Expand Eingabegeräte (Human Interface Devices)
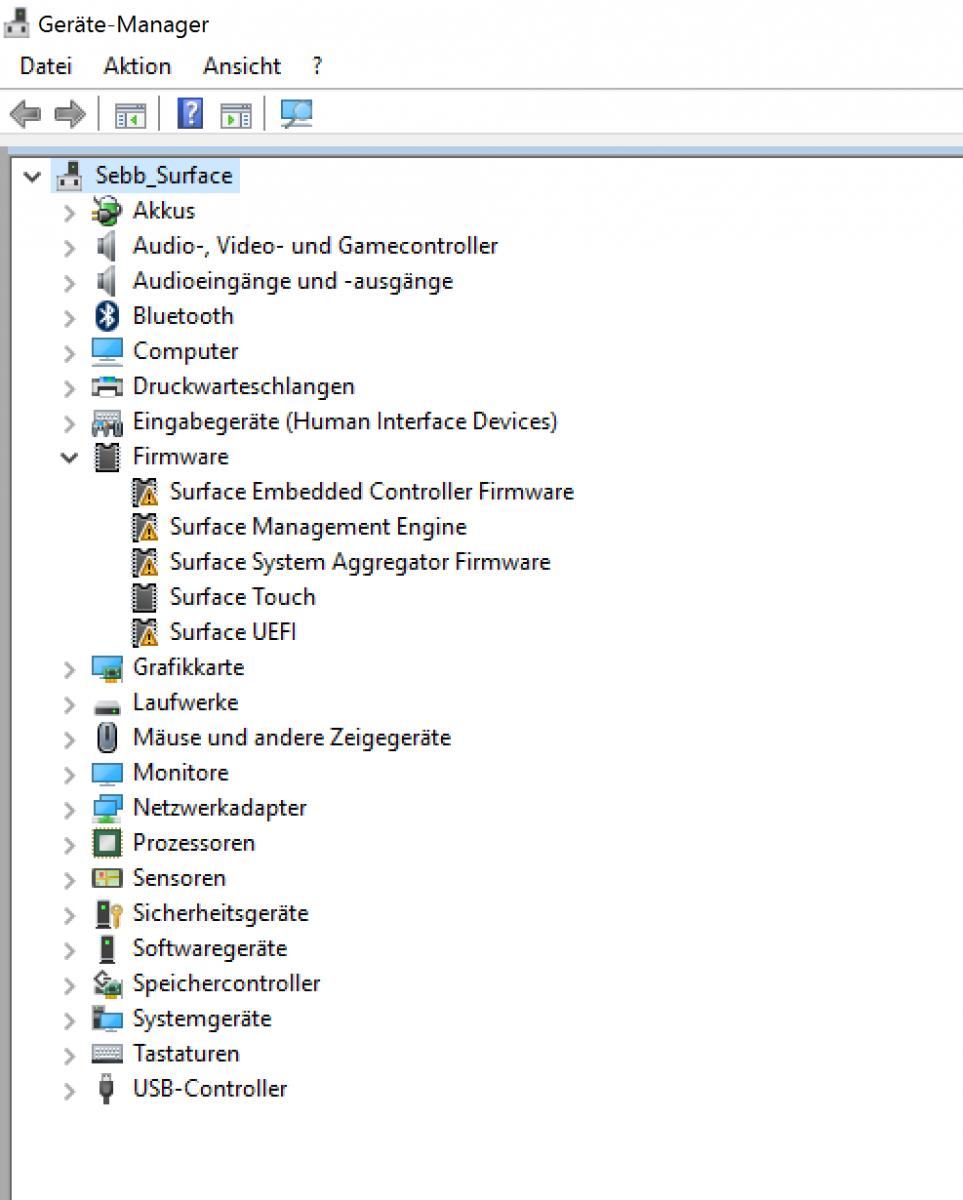 click(x=69, y=423)
